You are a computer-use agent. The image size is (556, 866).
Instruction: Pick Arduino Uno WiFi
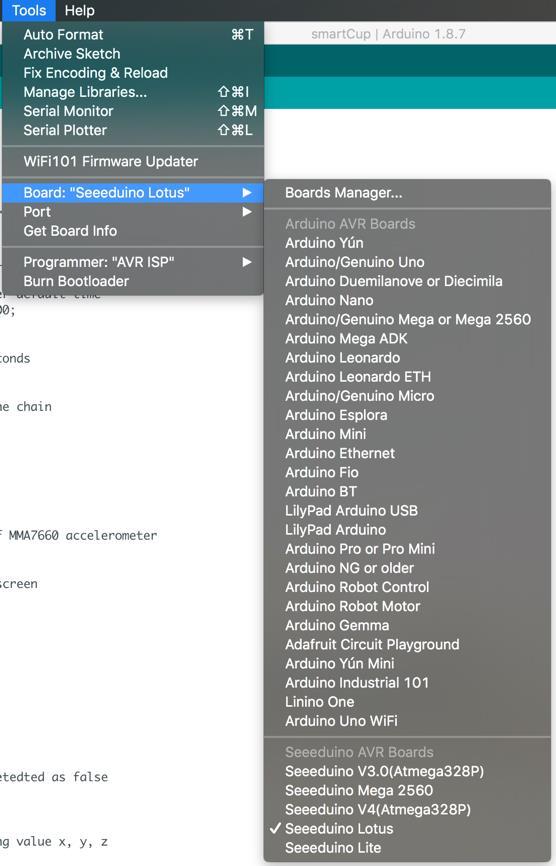pos(407,721)
